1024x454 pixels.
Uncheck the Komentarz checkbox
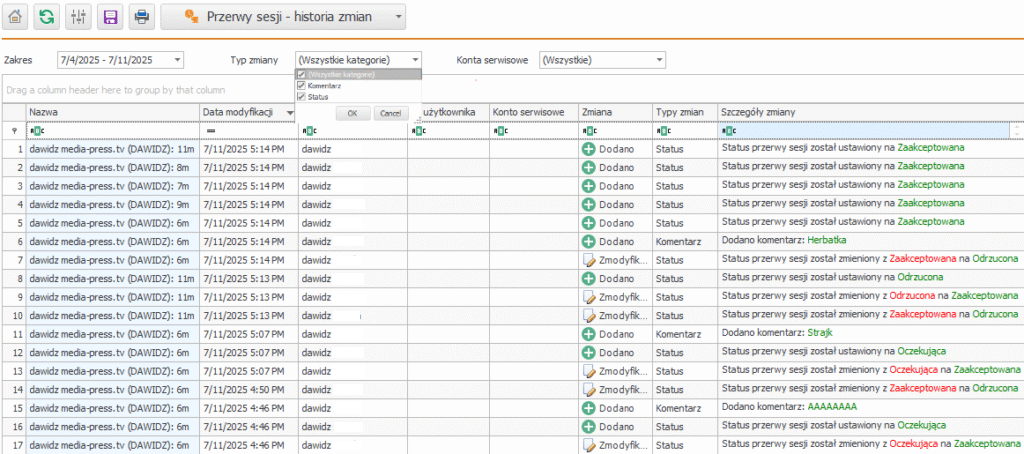301,86
